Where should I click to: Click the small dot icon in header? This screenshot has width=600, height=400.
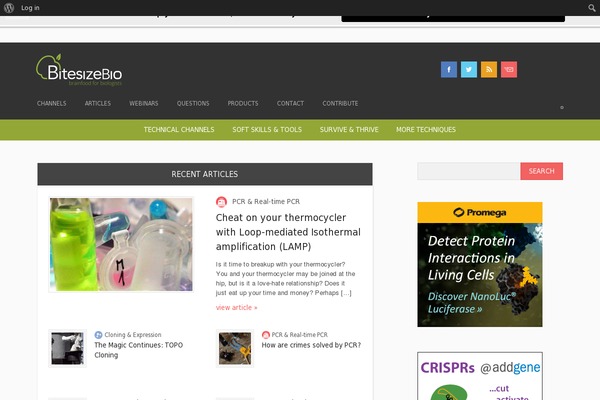tap(562, 108)
